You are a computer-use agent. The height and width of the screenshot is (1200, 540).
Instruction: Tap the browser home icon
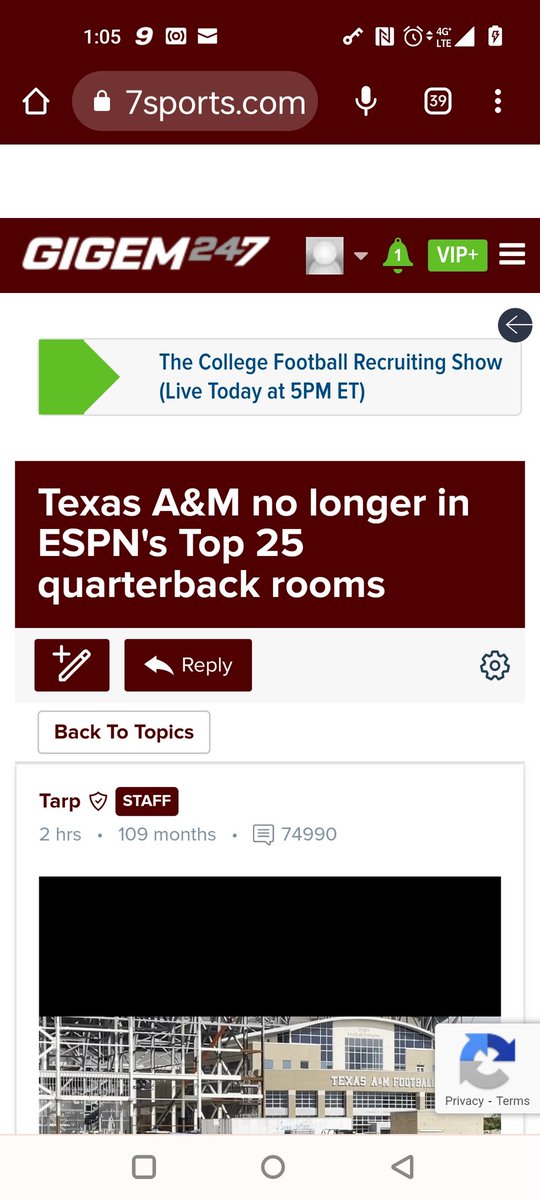(36, 101)
